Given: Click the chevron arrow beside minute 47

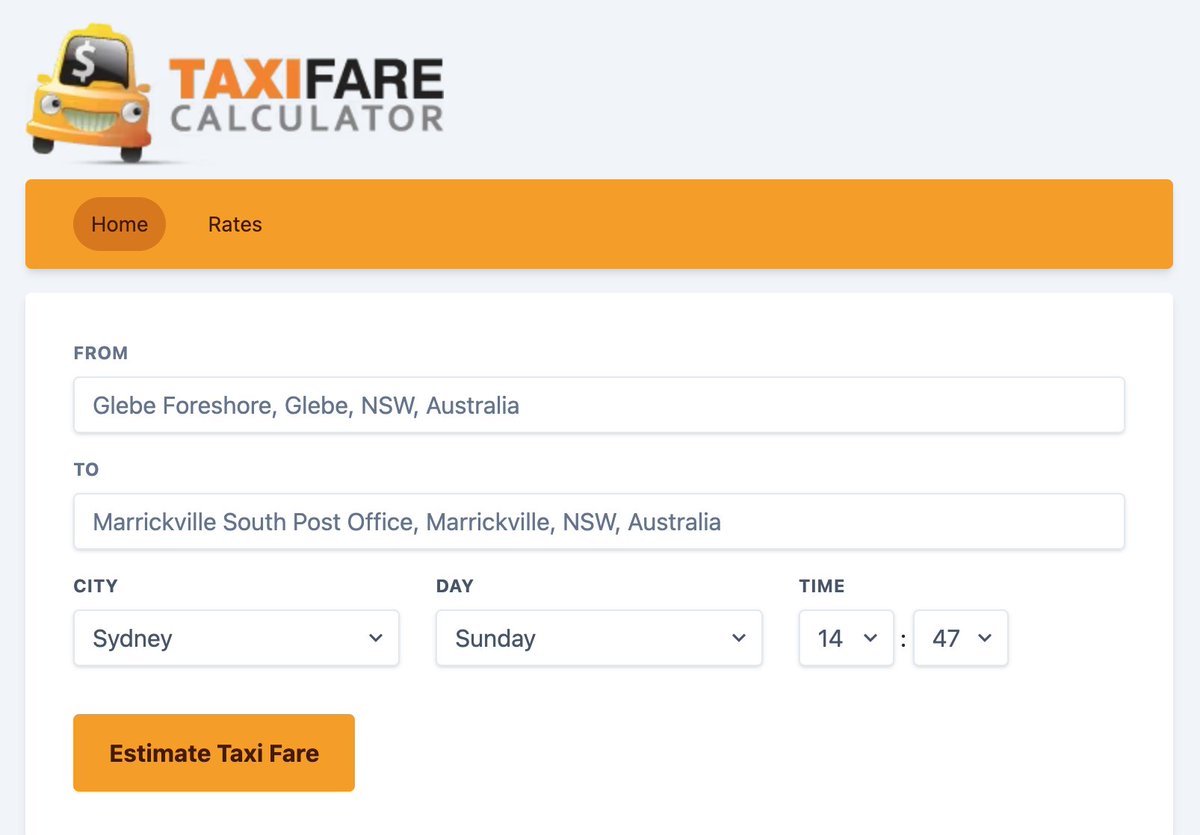Looking at the screenshot, I should pos(985,638).
